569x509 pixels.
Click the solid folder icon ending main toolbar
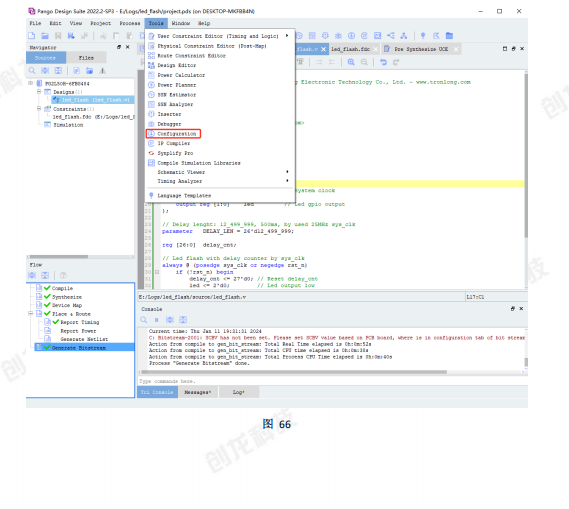(x=449, y=36)
